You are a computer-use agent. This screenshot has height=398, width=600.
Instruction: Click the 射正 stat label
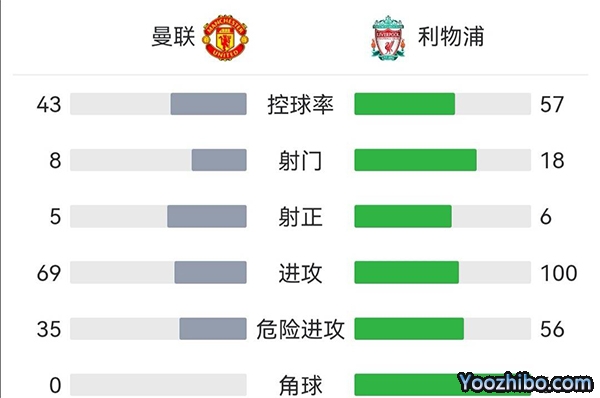[x=300, y=217]
